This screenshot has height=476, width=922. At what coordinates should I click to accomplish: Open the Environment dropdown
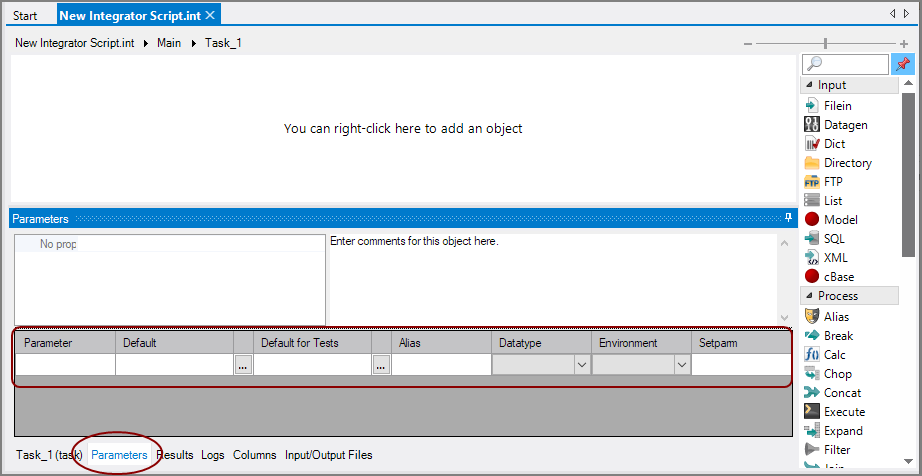pyautogui.click(x=682, y=365)
